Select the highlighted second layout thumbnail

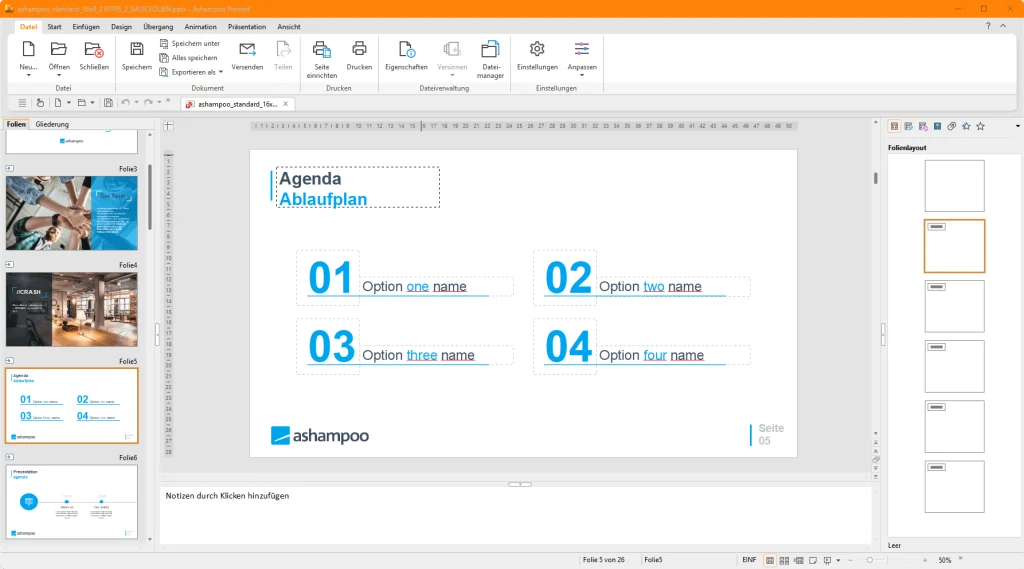[x=954, y=246]
